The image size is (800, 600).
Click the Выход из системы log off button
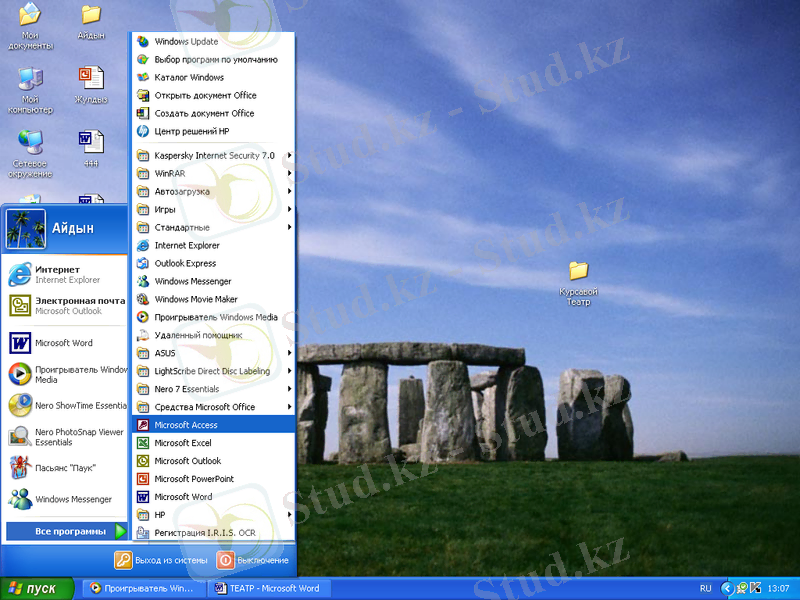click(160, 561)
